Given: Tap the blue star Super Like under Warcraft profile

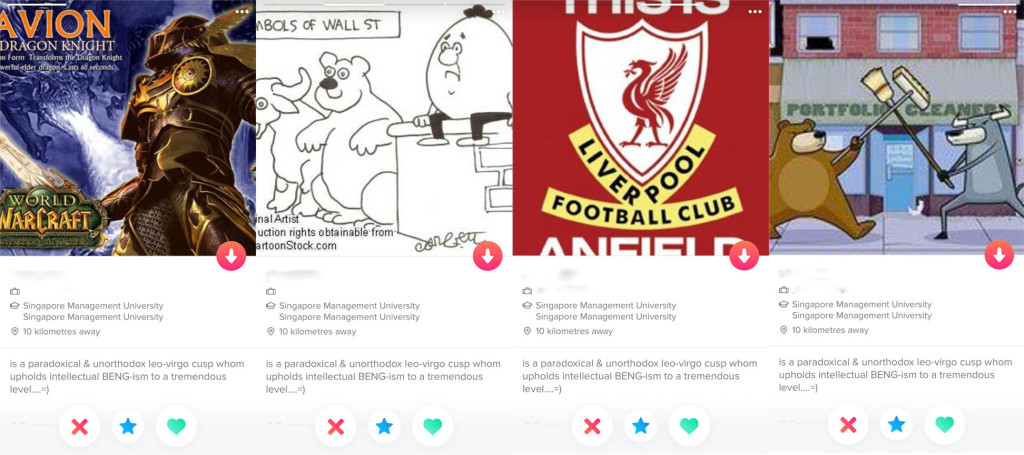Looking at the screenshot, I should (128, 427).
